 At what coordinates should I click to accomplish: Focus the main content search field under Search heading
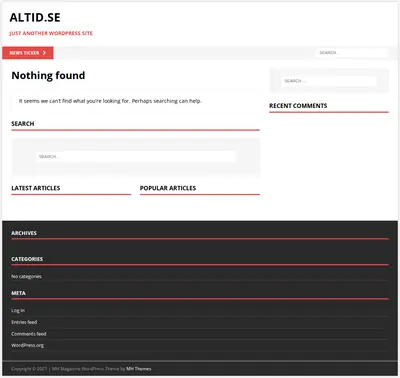(x=136, y=157)
